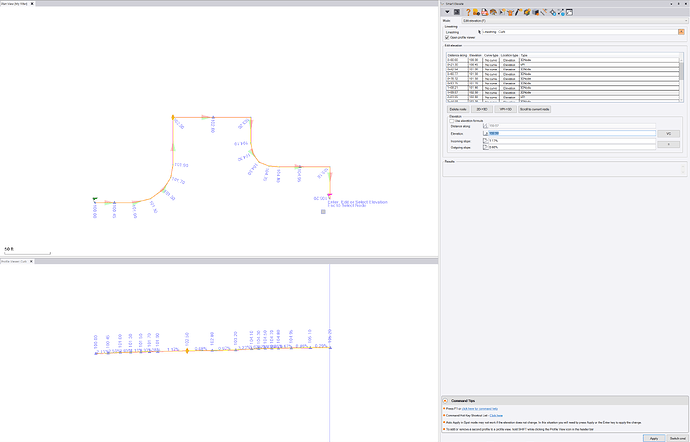Image resolution: width=690 pixels, height=442 pixels.
Task: Collapse the Command Tips section with orange arrow
Action: (445, 401)
